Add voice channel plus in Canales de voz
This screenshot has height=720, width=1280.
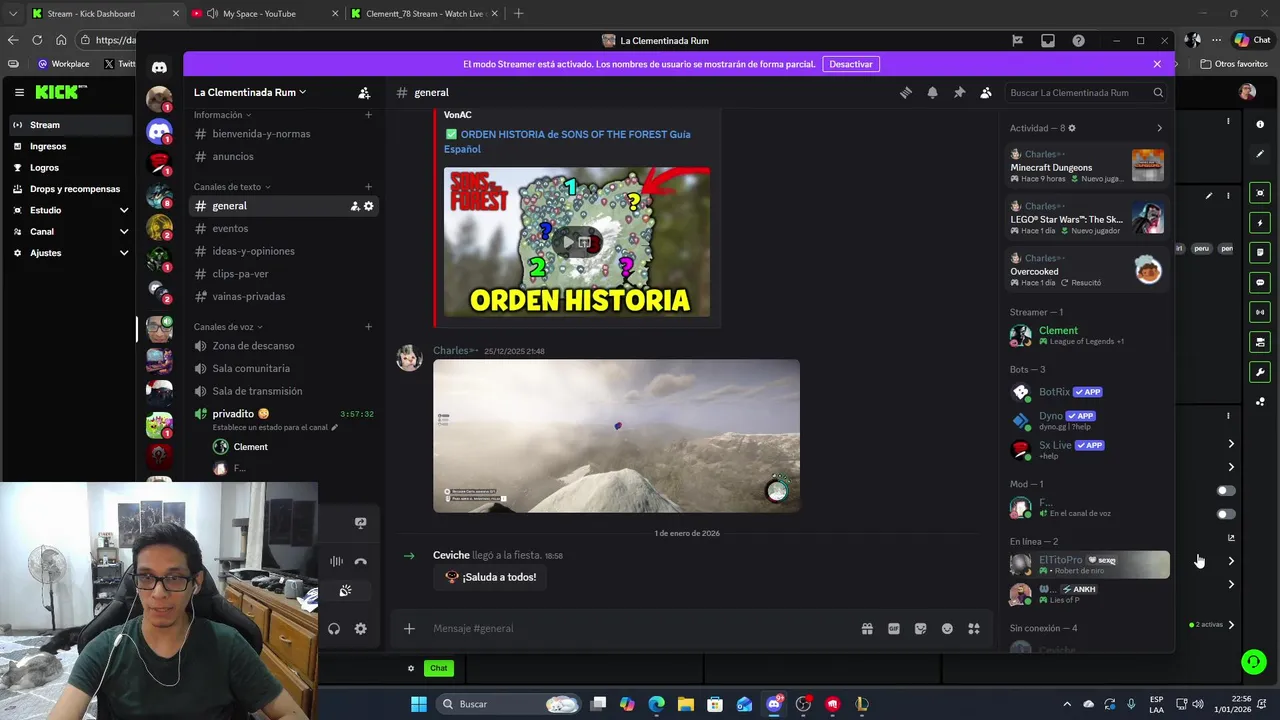tap(368, 327)
